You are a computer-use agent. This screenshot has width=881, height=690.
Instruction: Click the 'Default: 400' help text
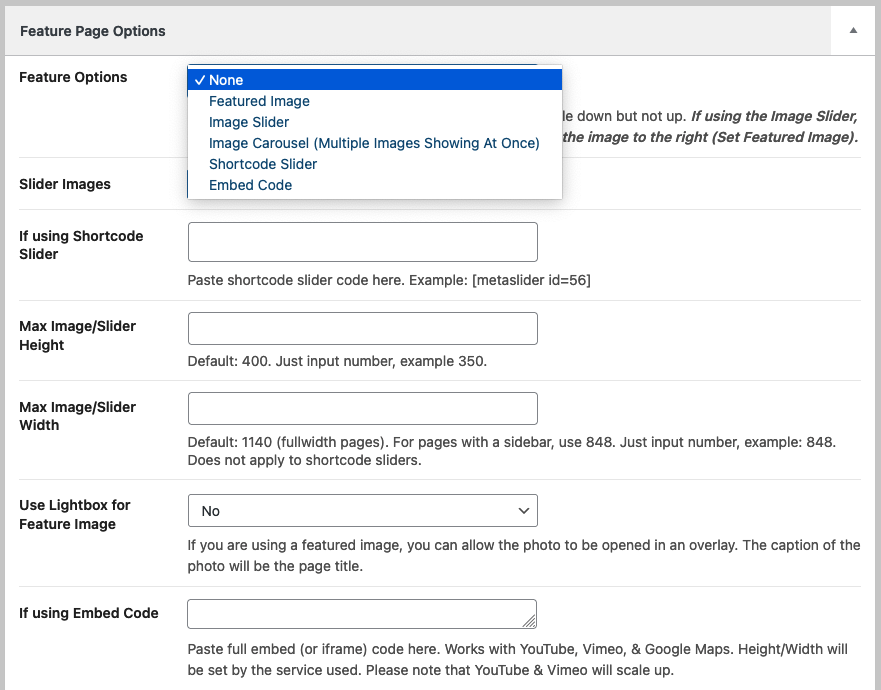[x=337, y=361]
